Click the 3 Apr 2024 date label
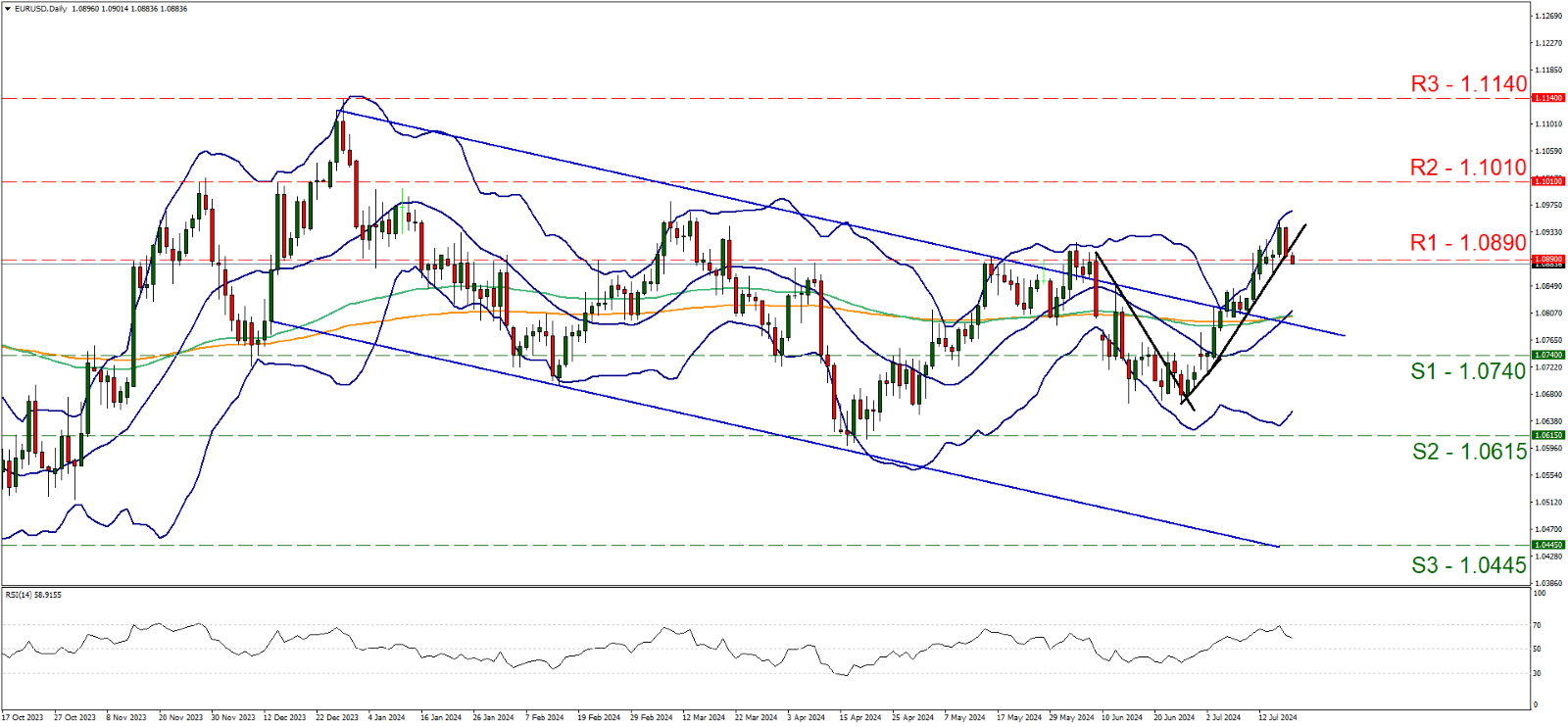 [807, 717]
